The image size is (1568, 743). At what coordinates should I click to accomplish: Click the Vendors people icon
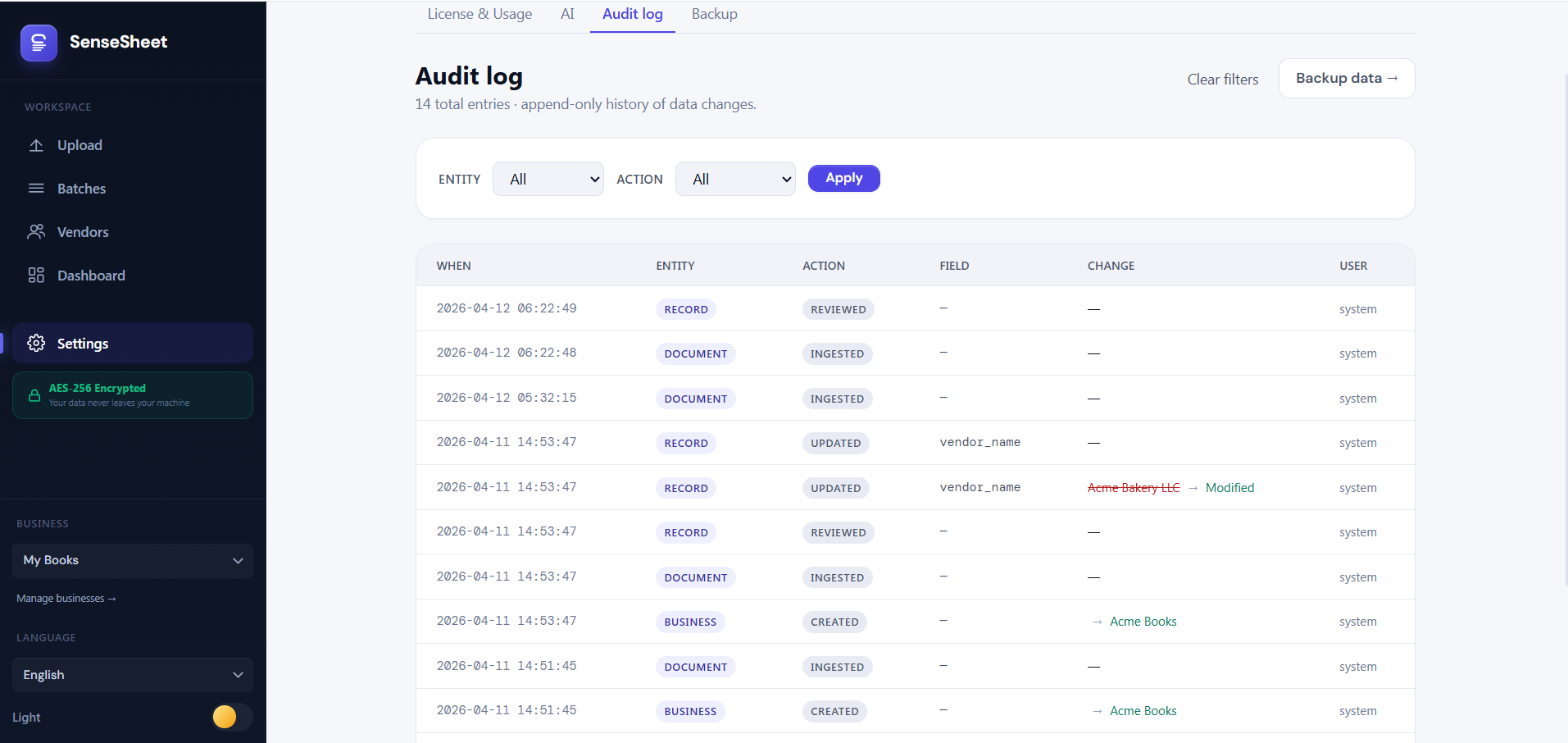coord(36,231)
